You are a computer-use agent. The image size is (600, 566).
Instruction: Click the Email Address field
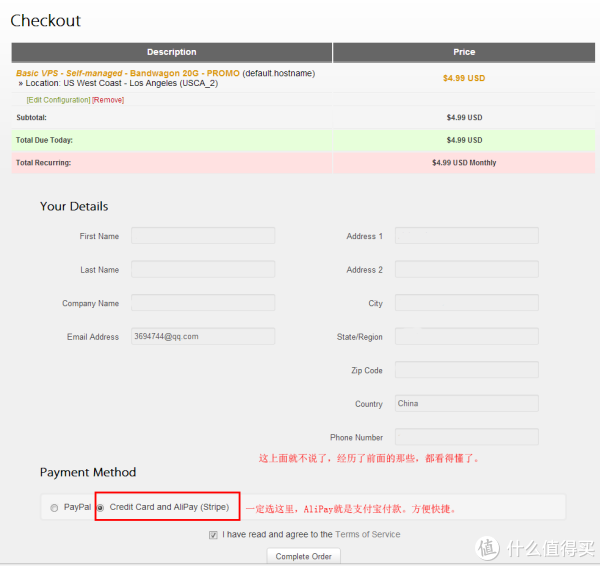pyautogui.click(x=203, y=337)
